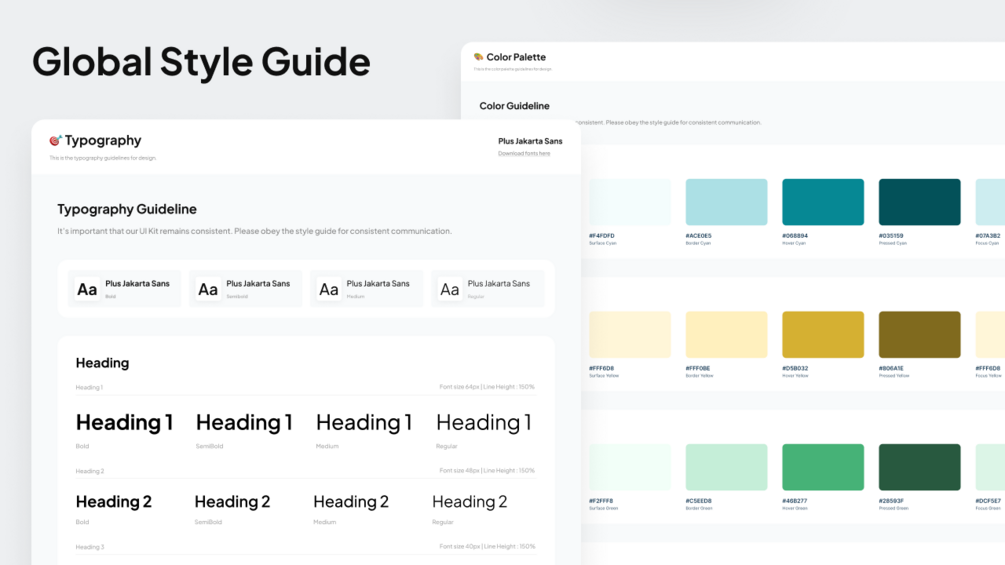The height and width of the screenshot is (565, 1005).
Task: Click the paint palette icon beside Color Palette
Action: 478,57
